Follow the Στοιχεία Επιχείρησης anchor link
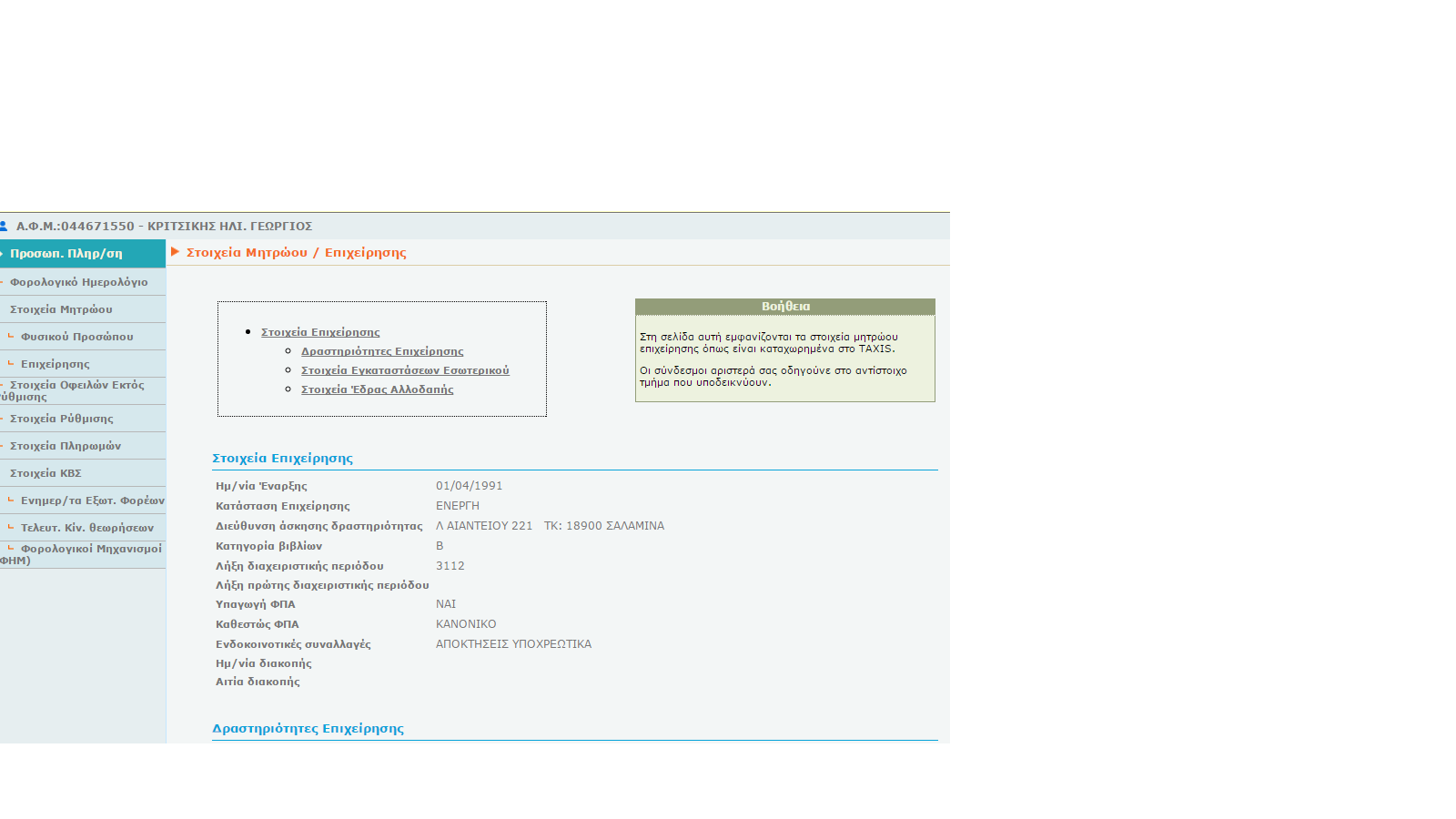The width and height of the screenshot is (1456, 819). (320, 332)
